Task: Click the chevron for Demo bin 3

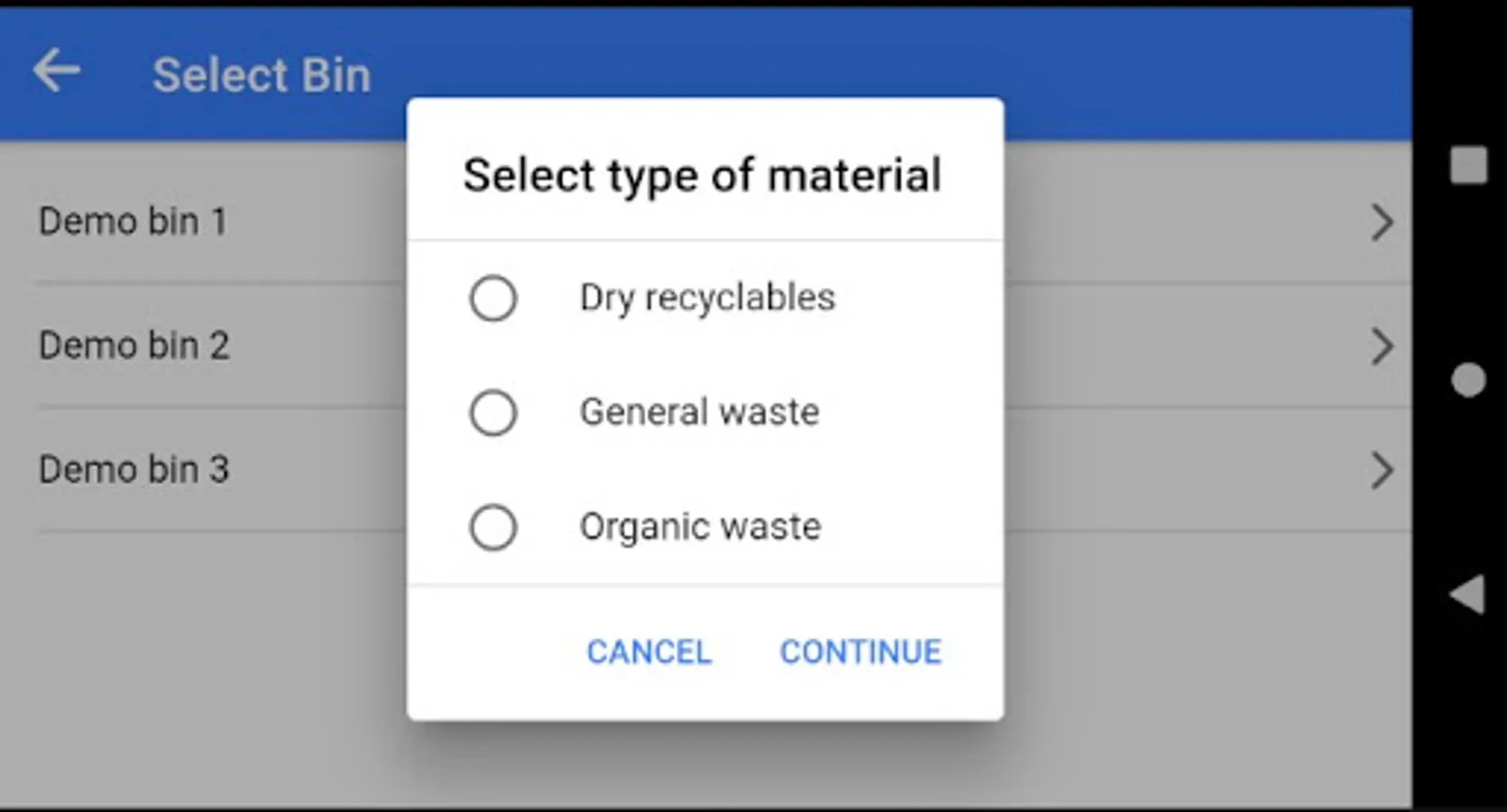Action: click(x=1381, y=470)
